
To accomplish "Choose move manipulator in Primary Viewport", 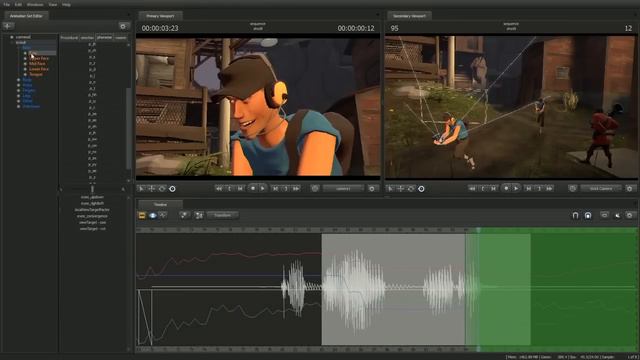I will pos(151,189).
